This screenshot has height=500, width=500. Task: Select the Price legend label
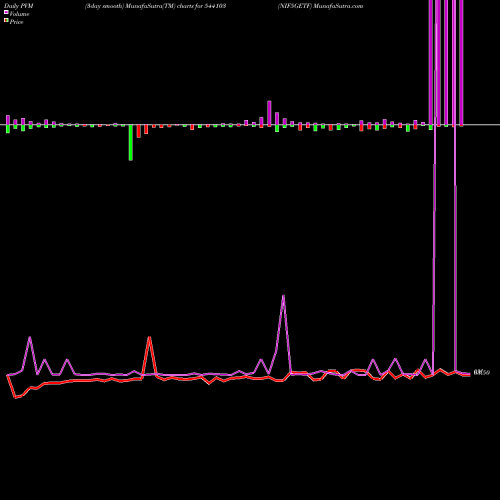(16, 22)
